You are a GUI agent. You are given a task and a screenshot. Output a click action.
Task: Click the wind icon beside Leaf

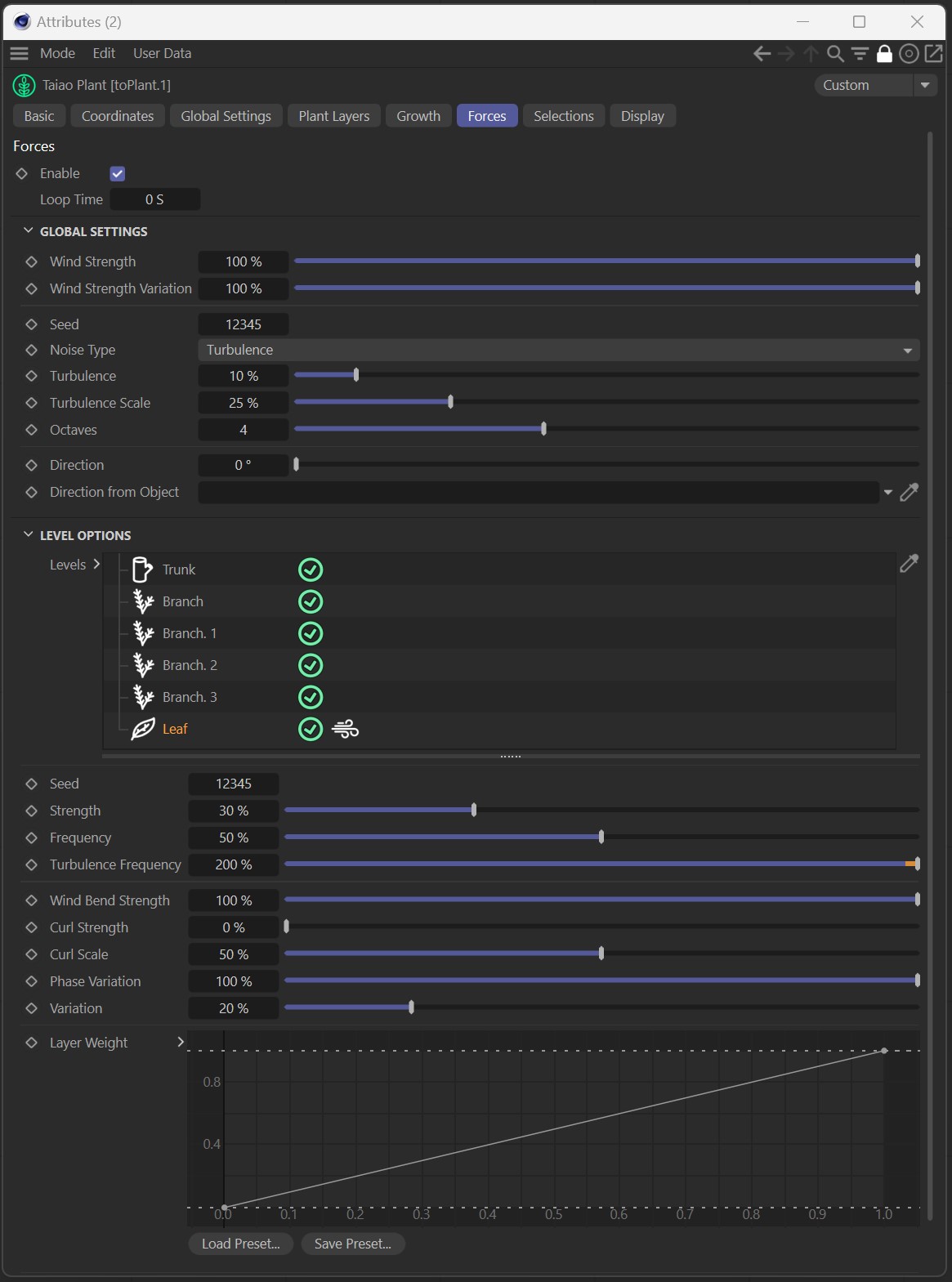(346, 729)
